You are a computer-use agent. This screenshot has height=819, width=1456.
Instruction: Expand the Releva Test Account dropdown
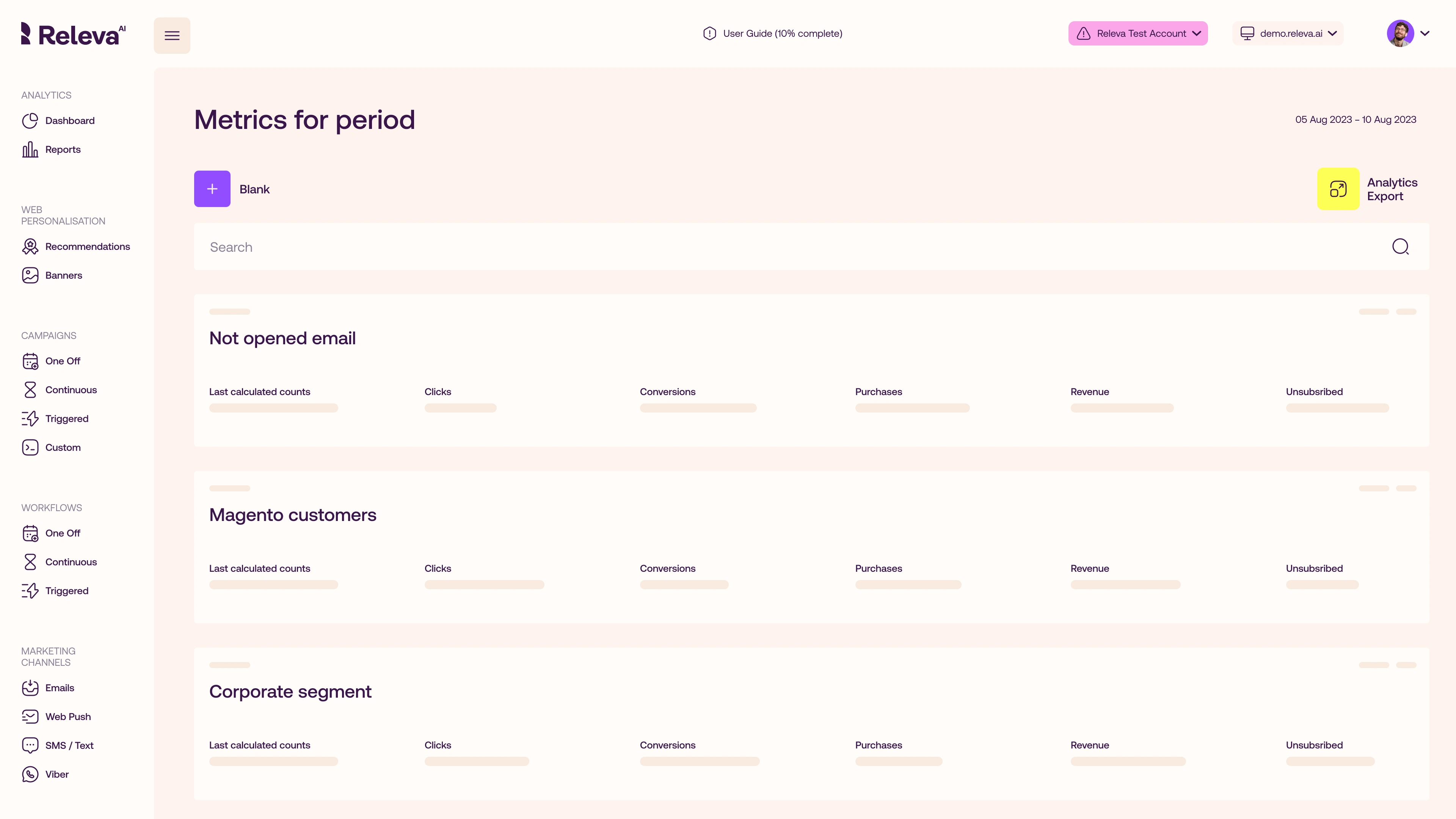1138,33
